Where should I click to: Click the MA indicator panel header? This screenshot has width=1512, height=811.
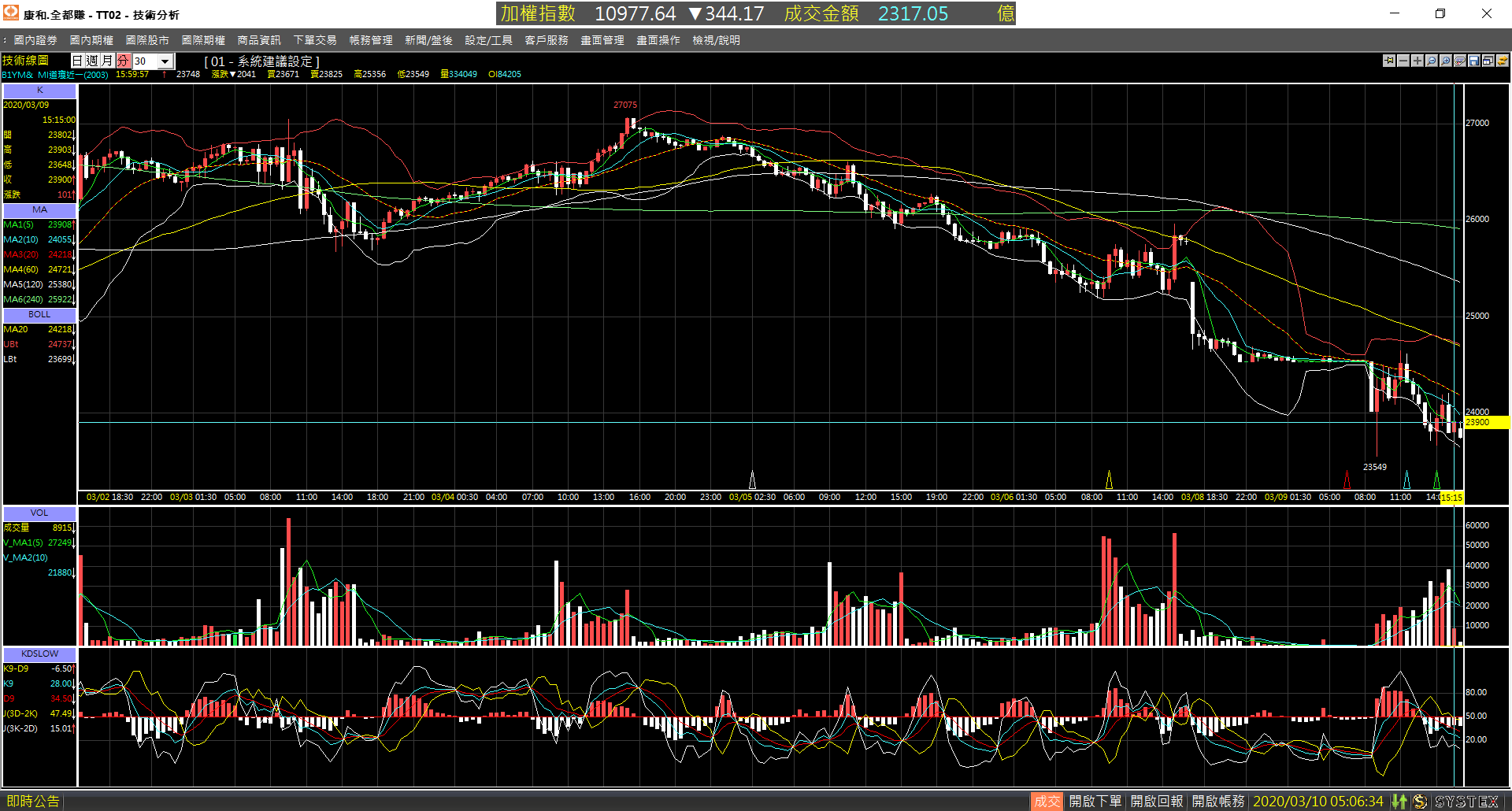click(39, 210)
